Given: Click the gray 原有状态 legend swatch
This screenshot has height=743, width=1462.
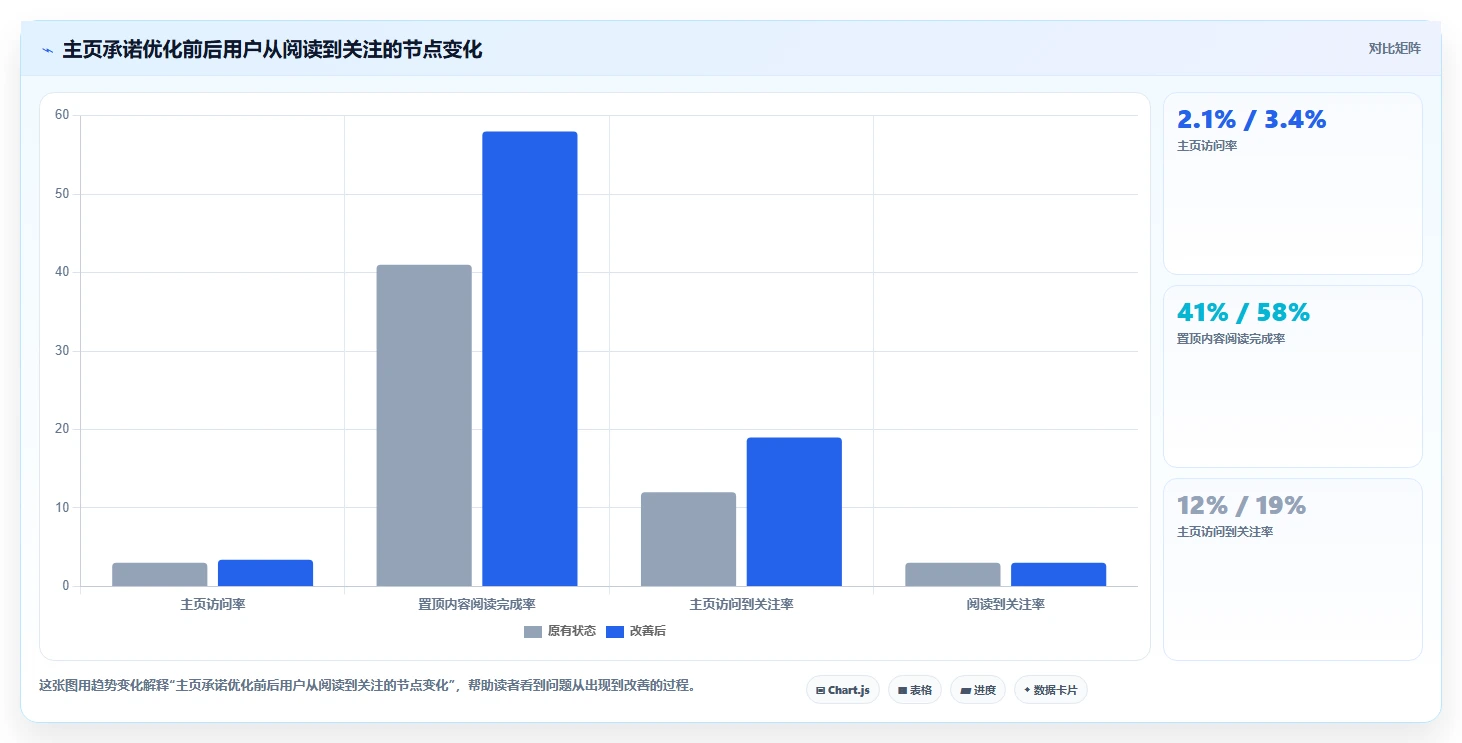Looking at the screenshot, I should click(x=533, y=632).
